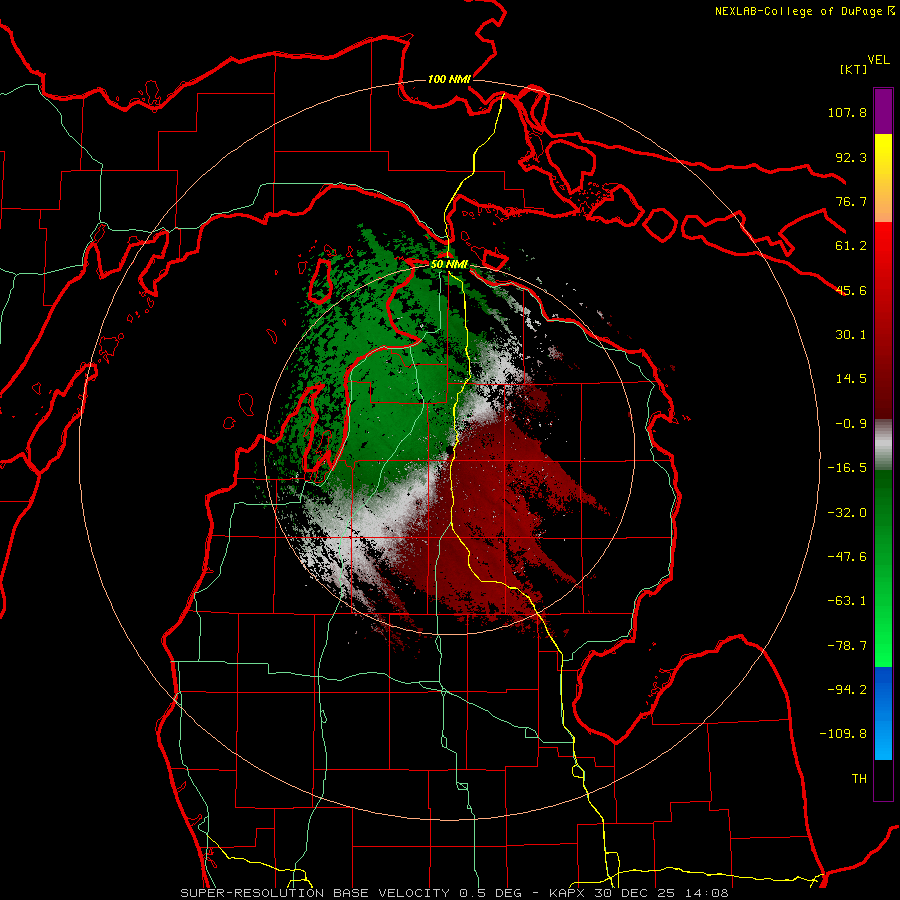Click the -32.0 value on velocity scale

pos(847,513)
